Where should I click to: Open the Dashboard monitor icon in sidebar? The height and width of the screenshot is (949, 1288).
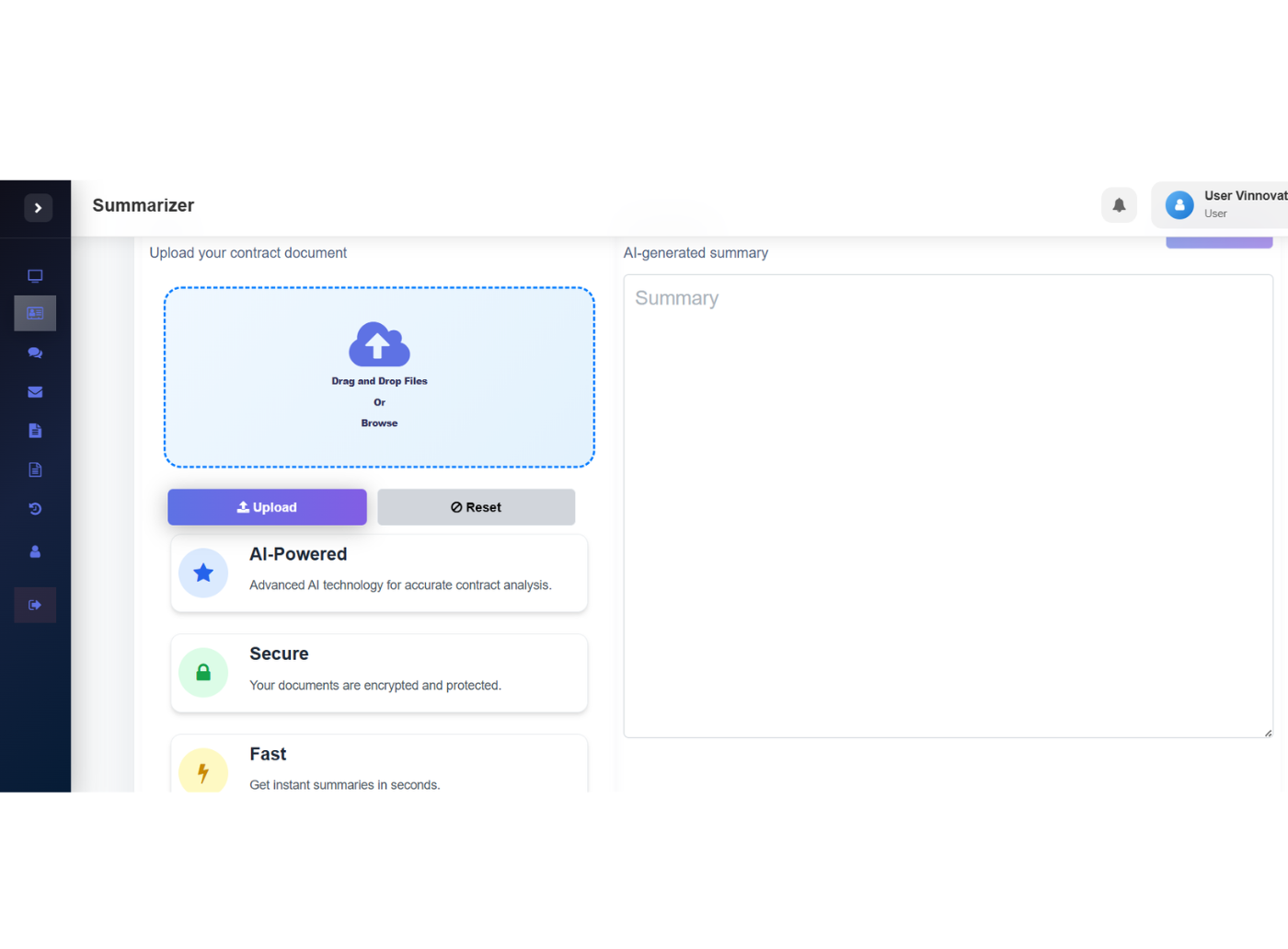[x=34, y=274]
